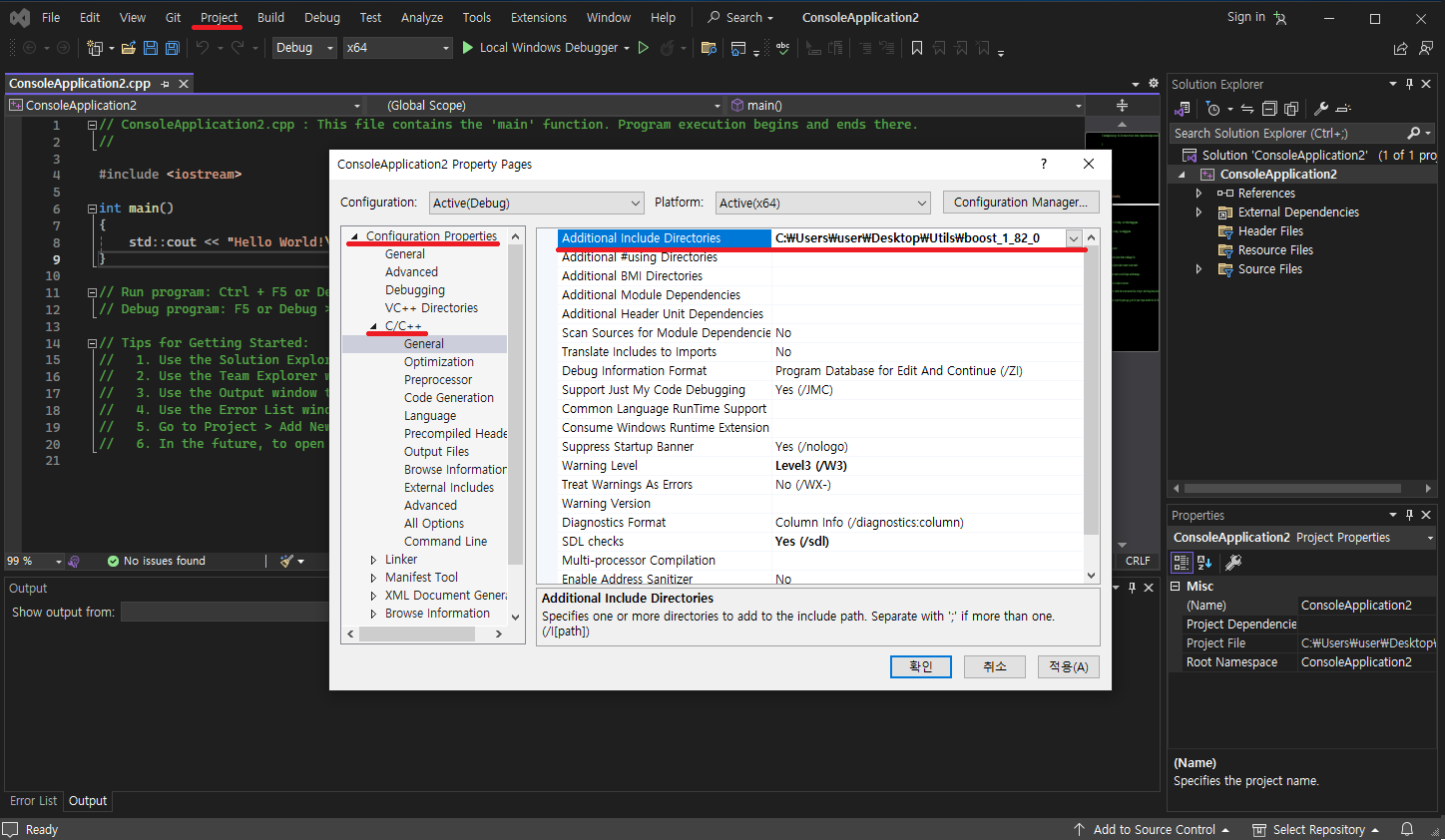Select Optimization under C/C++
This screenshot has height=840, width=1445.
[x=439, y=362]
